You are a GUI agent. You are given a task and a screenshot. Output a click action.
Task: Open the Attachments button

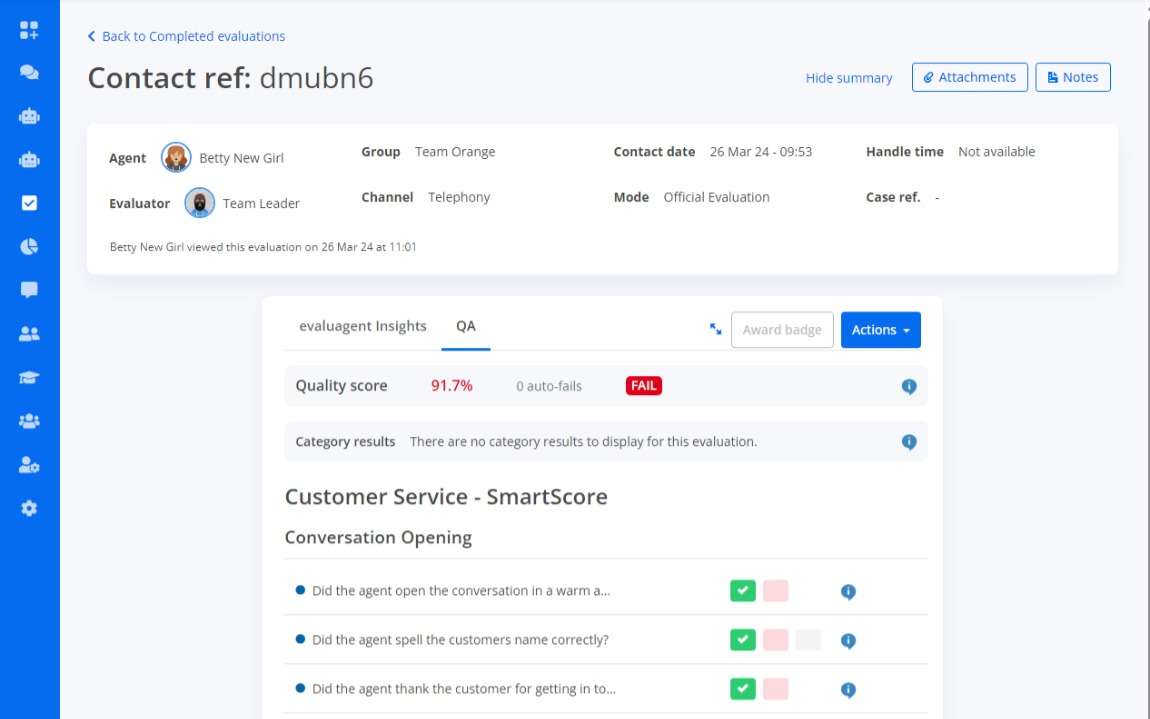tap(970, 77)
